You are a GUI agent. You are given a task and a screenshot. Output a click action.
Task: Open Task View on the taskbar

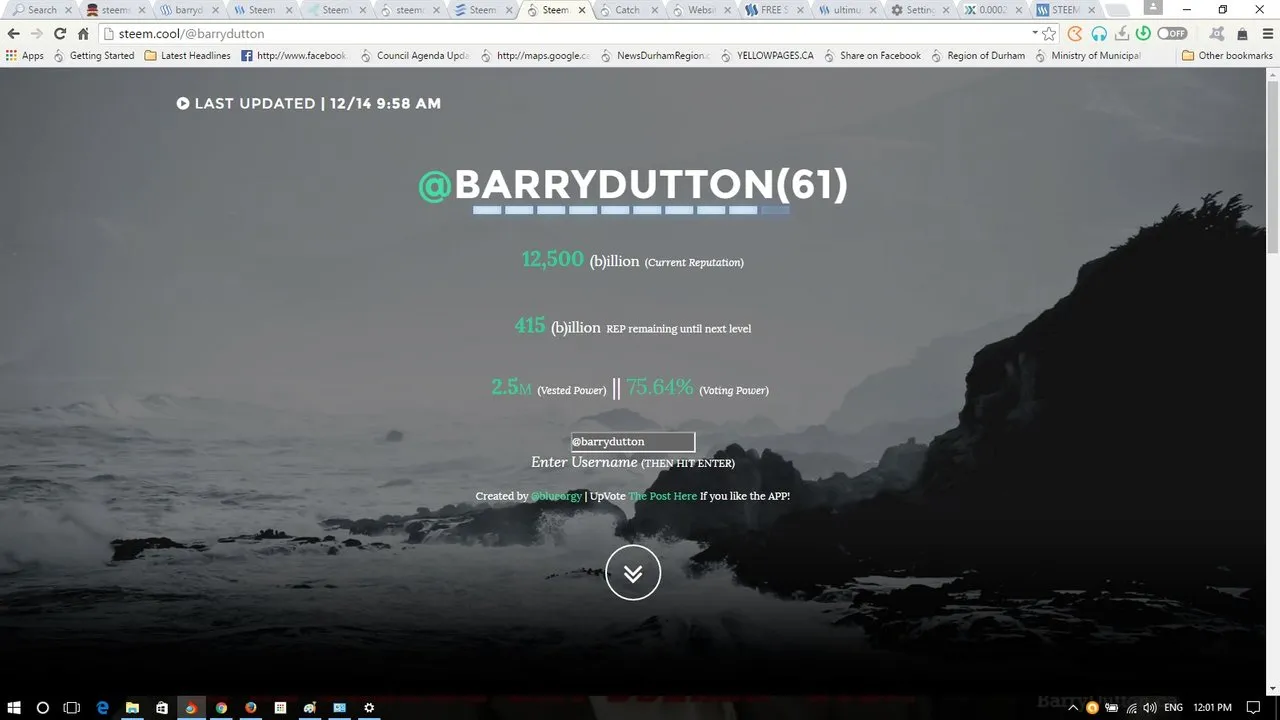click(72, 707)
